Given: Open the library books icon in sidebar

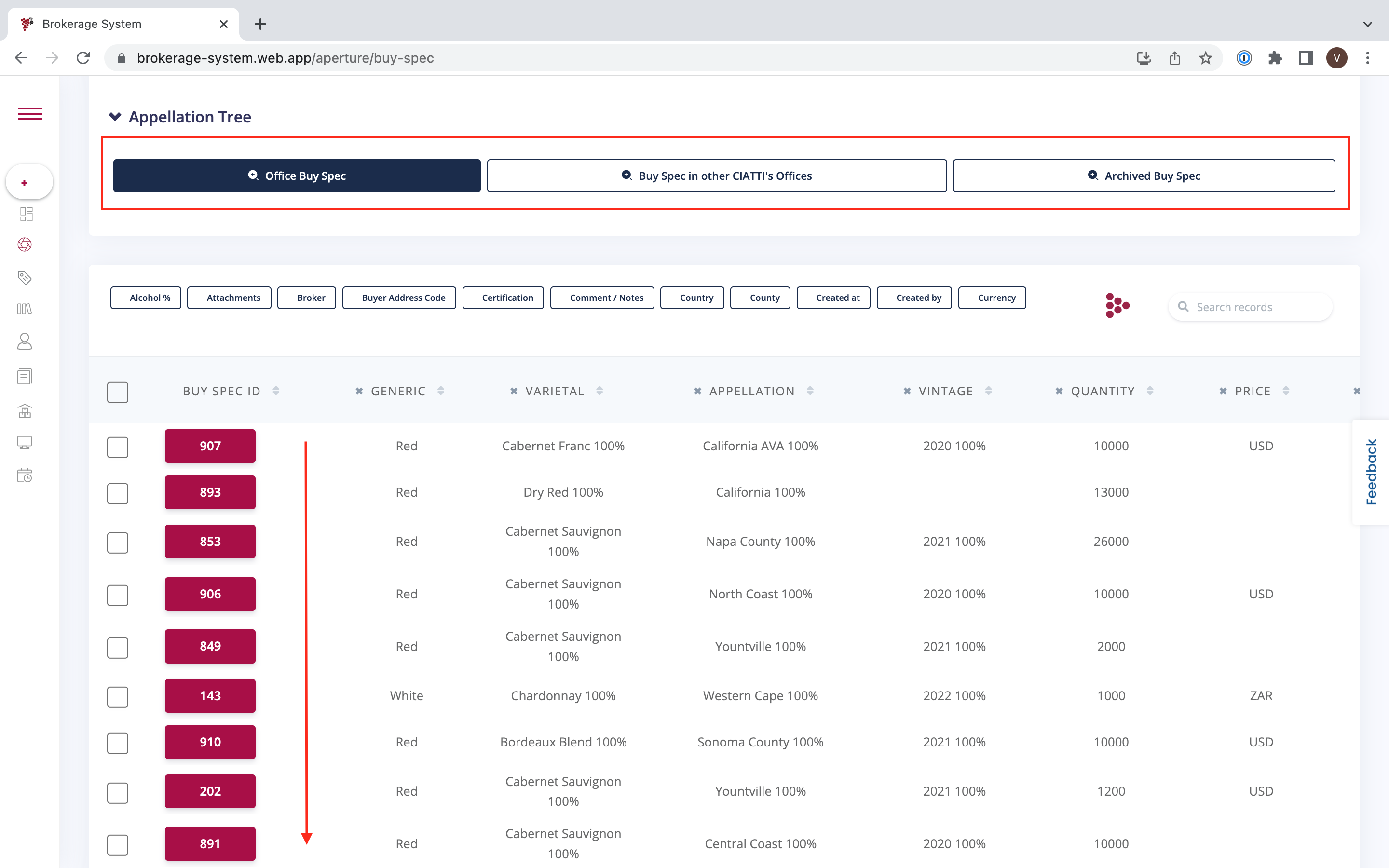Looking at the screenshot, I should click(x=25, y=309).
